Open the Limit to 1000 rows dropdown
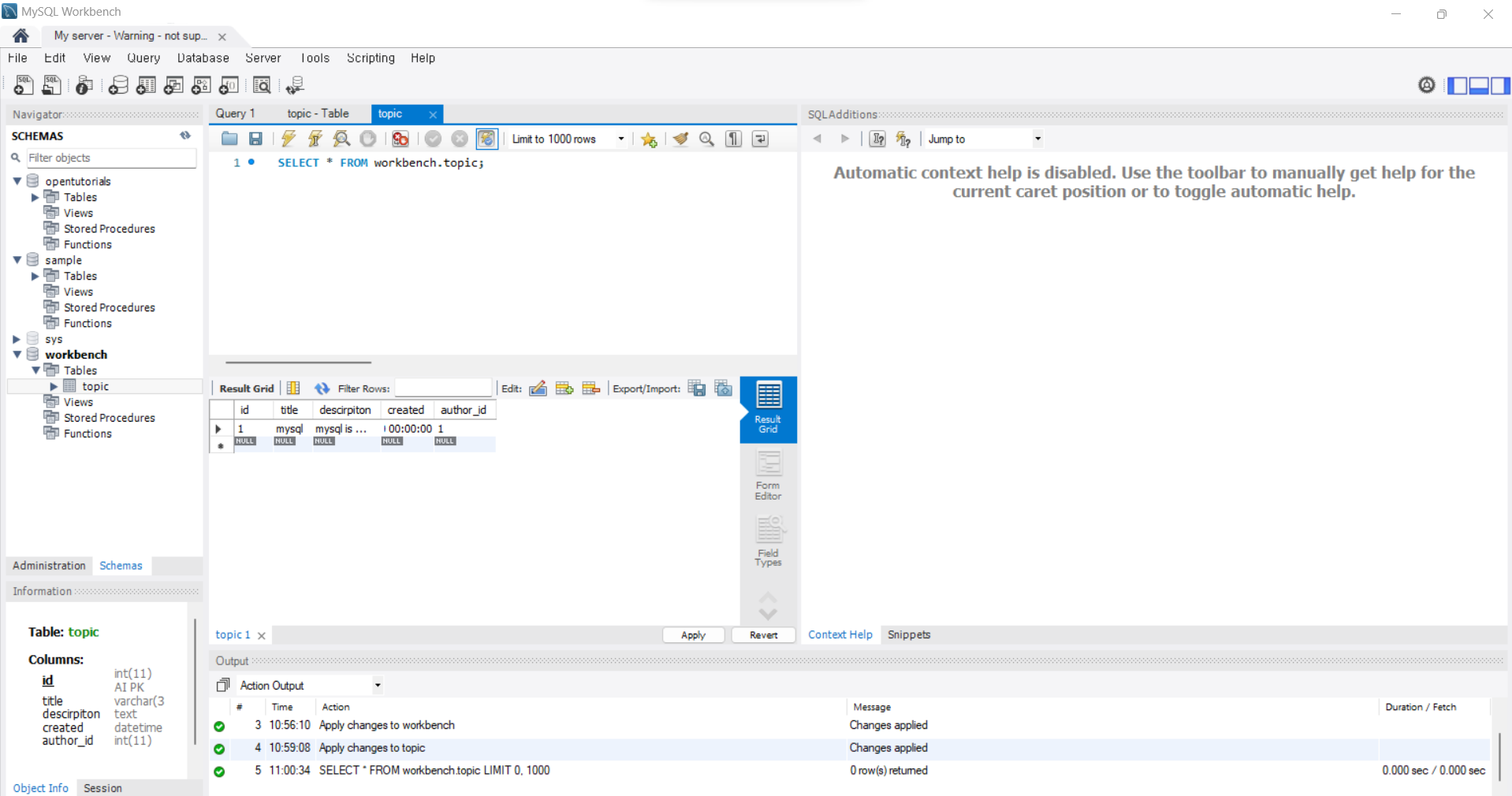 pos(568,139)
